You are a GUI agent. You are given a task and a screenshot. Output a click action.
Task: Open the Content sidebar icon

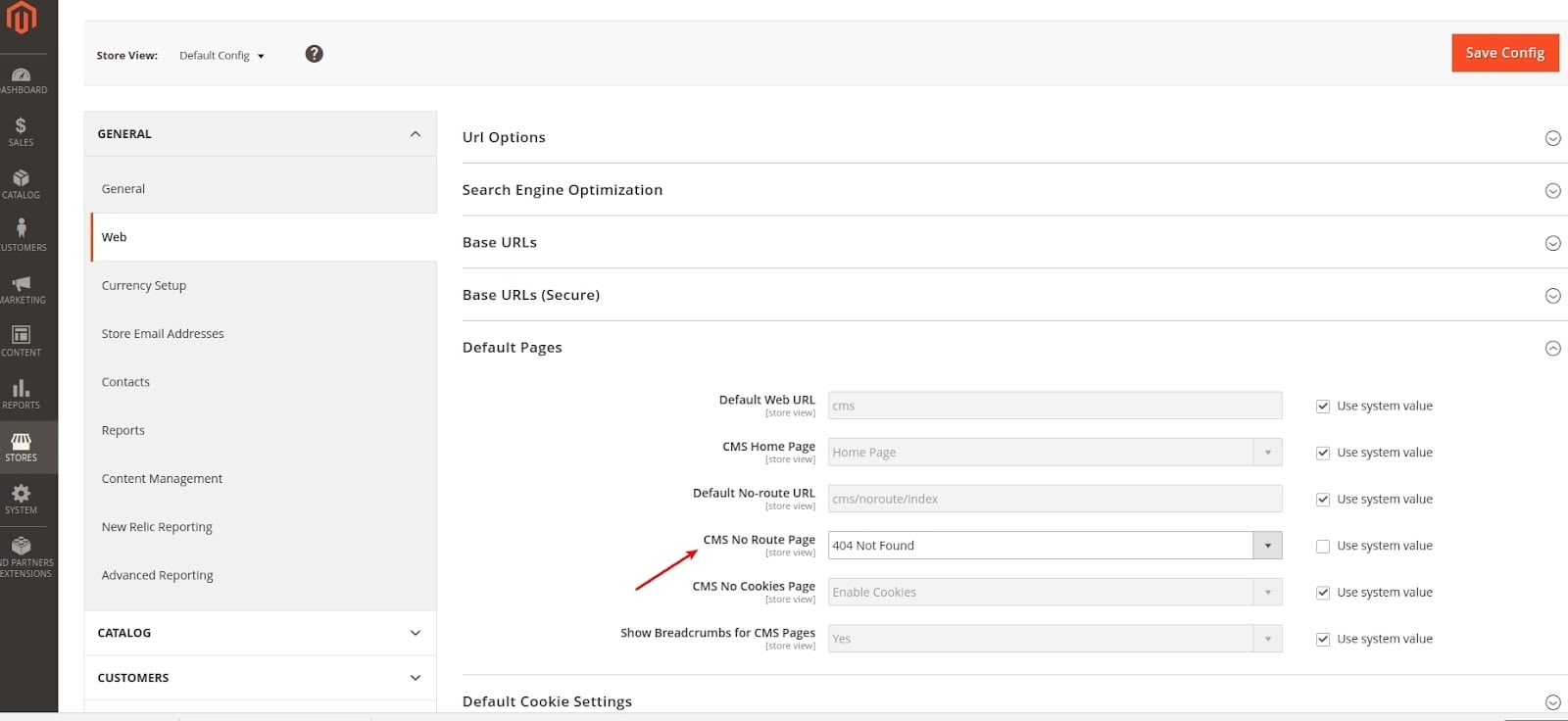[x=22, y=342]
